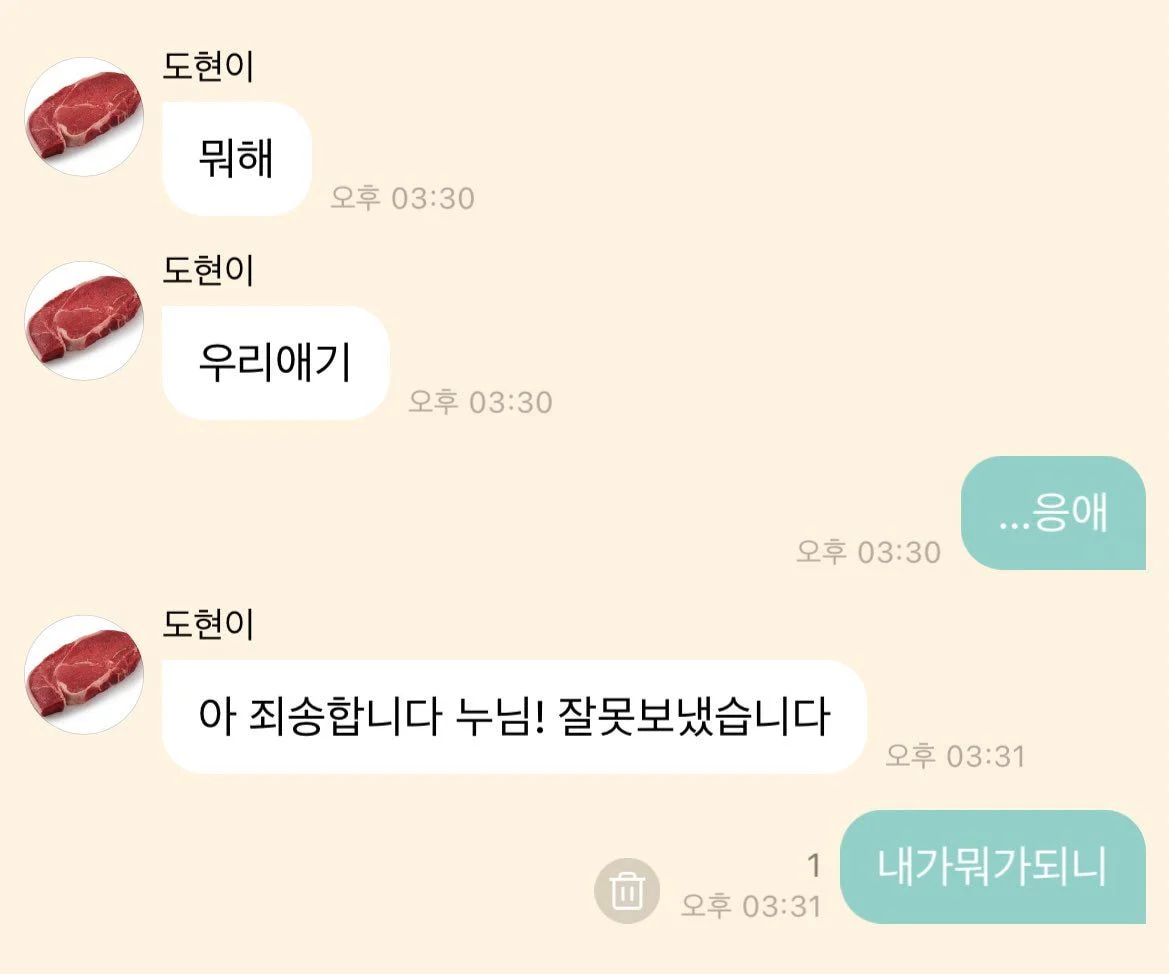
Task: View profile photo next to the apology message
Action: (x=84, y=675)
